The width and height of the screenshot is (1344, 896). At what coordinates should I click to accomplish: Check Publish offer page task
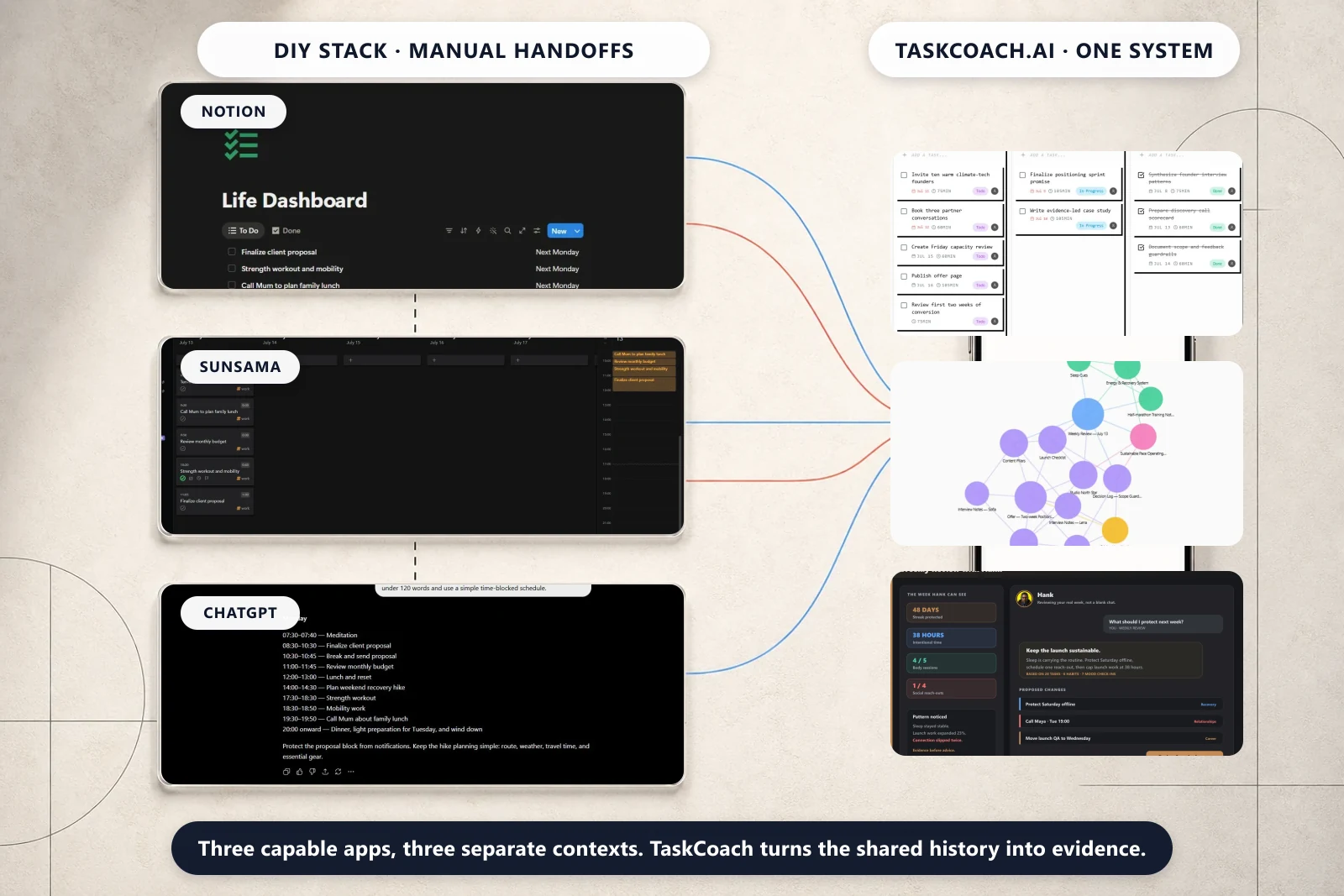904,276
